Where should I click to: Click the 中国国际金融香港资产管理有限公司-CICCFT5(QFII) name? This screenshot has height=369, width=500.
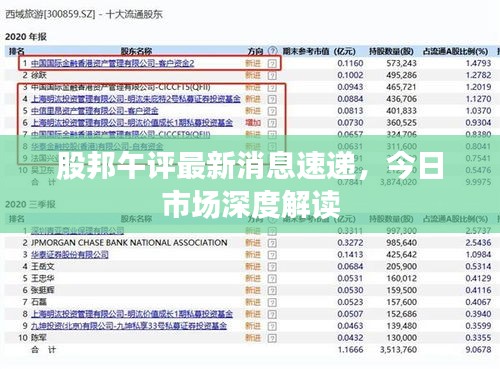coord(120,87)
